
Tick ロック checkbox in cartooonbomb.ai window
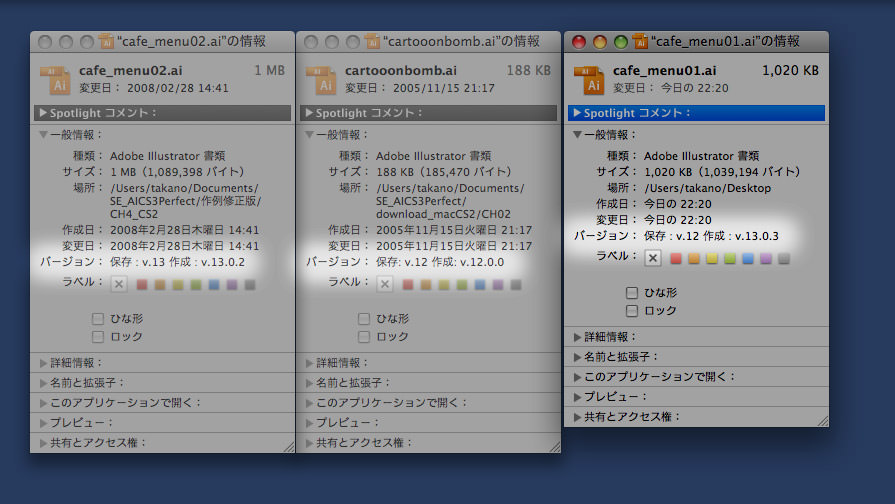tap(364, 337)
